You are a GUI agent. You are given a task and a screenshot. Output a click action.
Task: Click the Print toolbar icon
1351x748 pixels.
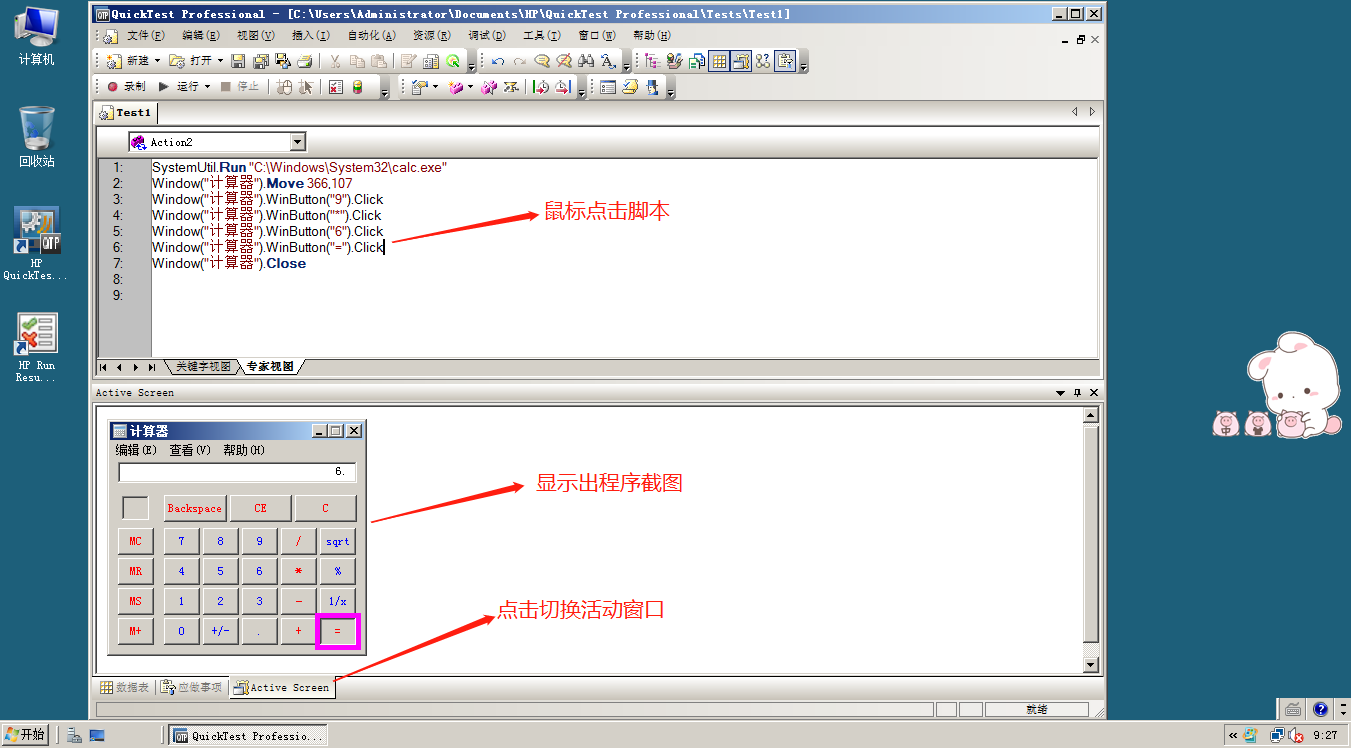[305, 61]
